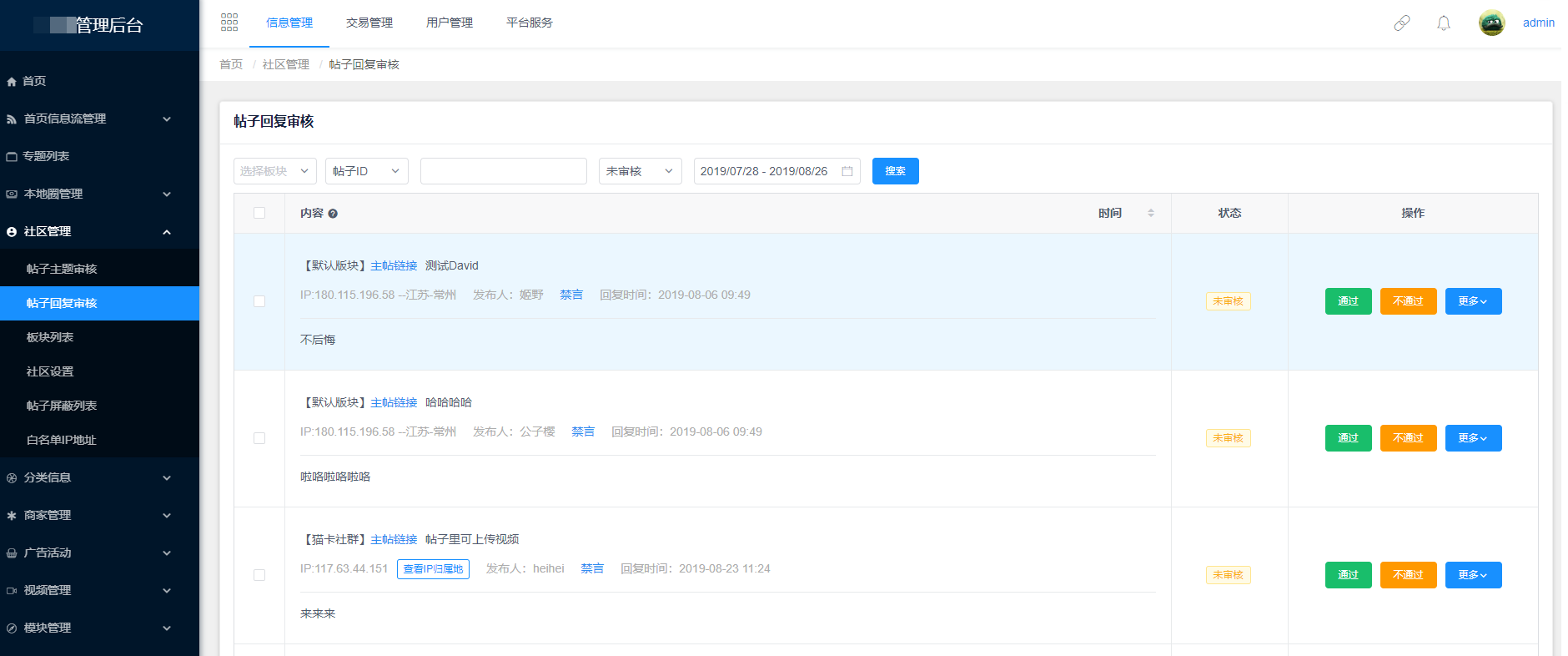Viewport: 1568px width, 656px height.
Task: Go to 社区管理 breadcrumb
Action: tap(286, 64)
